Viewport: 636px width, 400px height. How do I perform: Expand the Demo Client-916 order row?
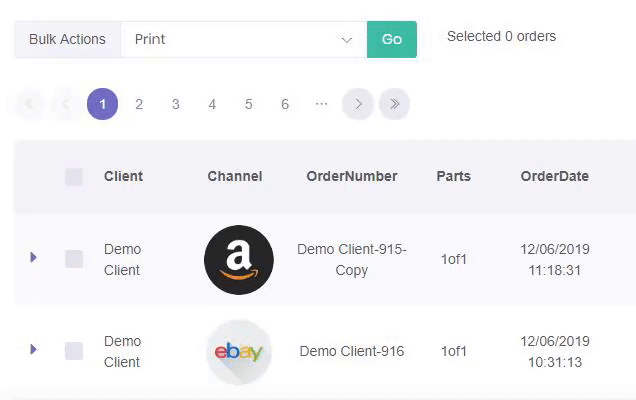[34, 350]
